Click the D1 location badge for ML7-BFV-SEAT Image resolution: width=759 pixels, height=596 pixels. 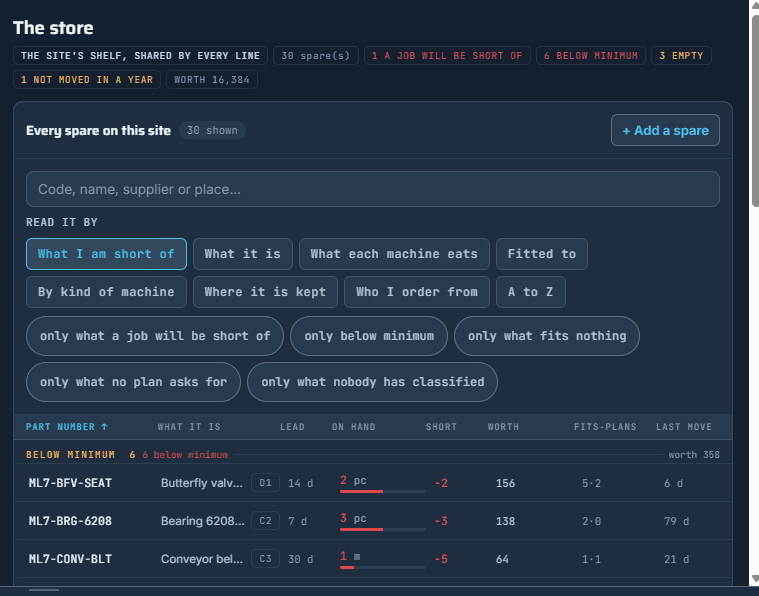coord(265,483)
